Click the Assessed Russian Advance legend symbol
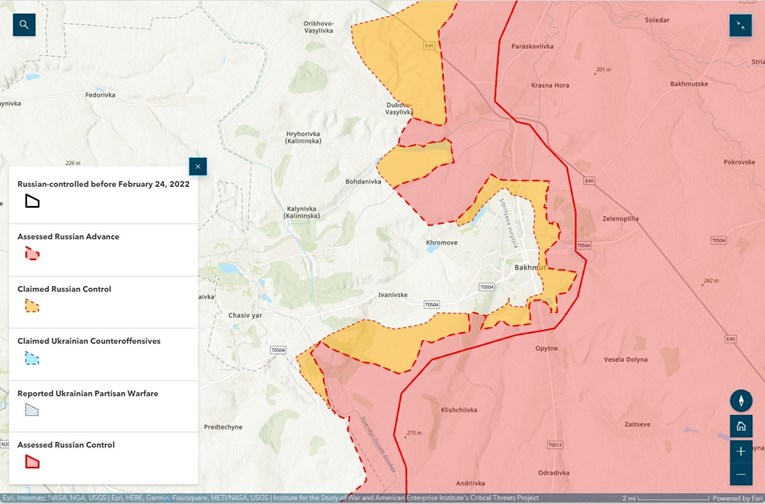The width and height of the screenshot is (765, 504). 32,253
